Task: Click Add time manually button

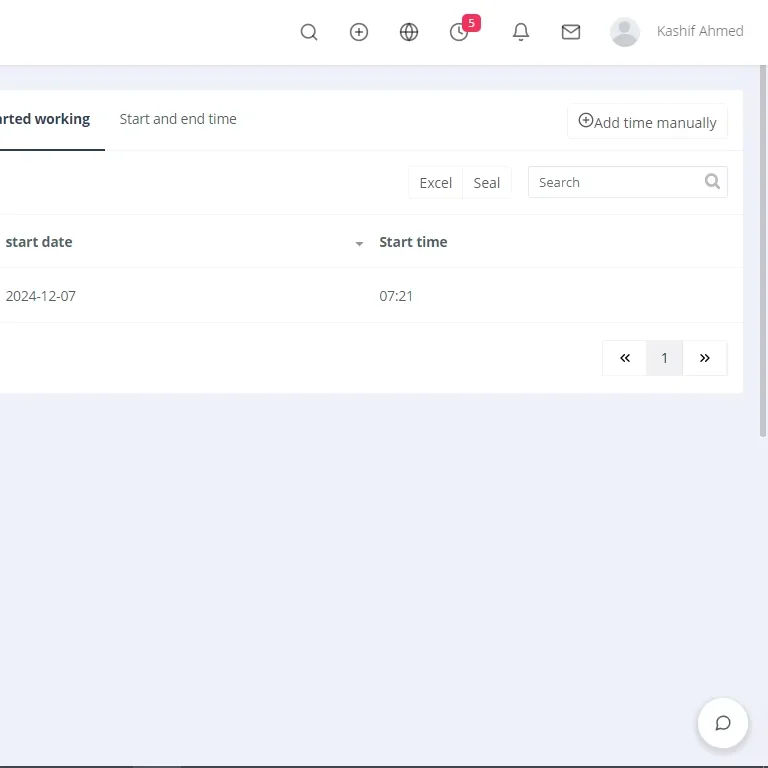Action: pos(647,121)
